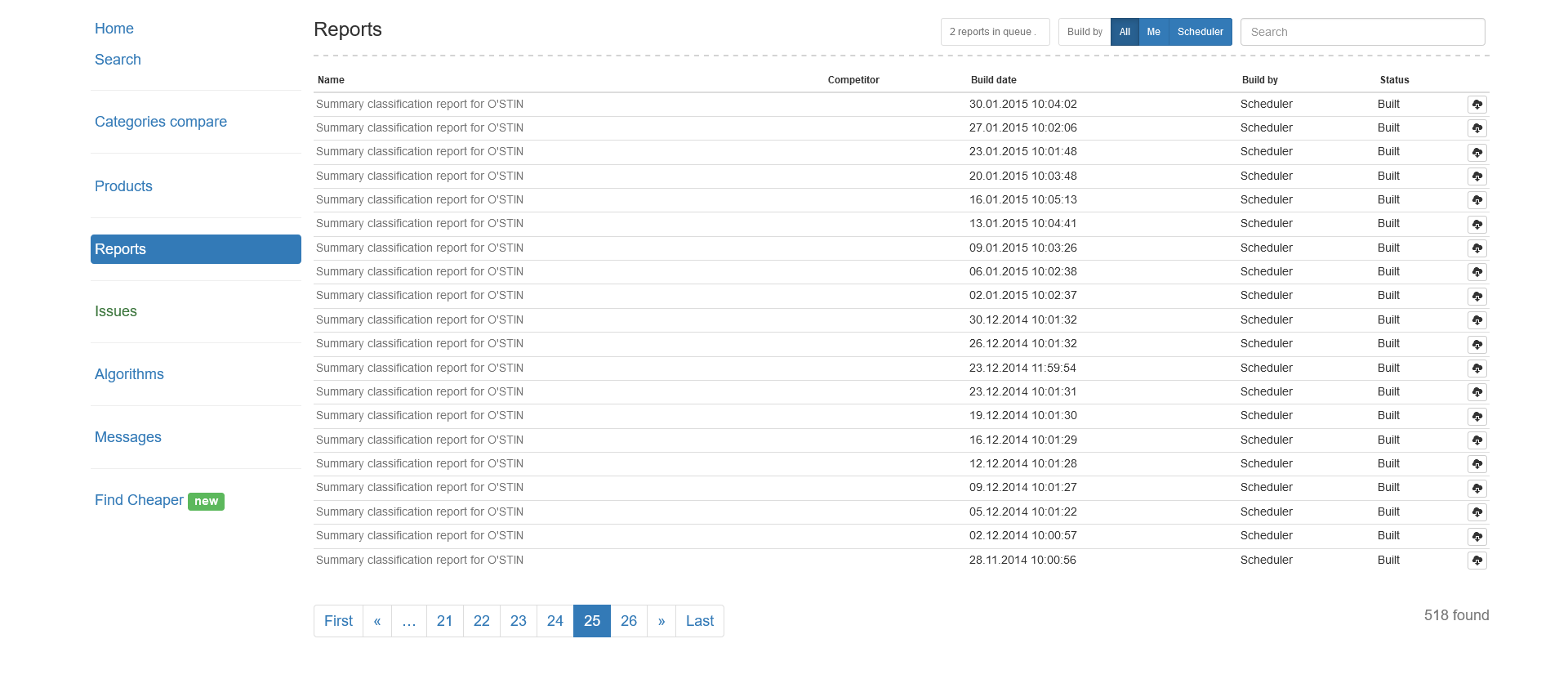
Task: Download the report built 05.12.2014 10:01:22
Action: 1477,512
